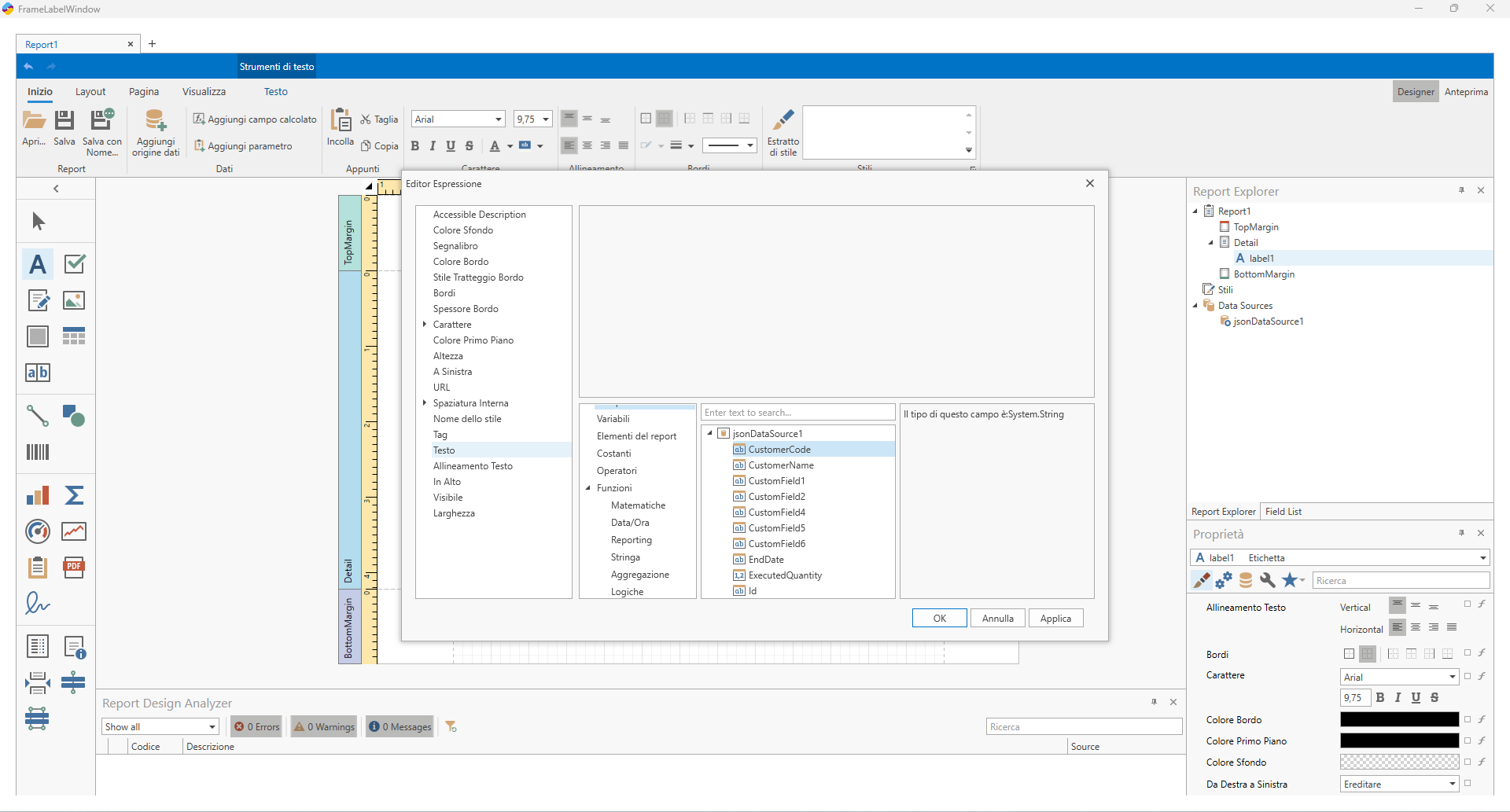Click Aggiungi parametro
This screenshot has height=812, width=1510.
point(243,146)
